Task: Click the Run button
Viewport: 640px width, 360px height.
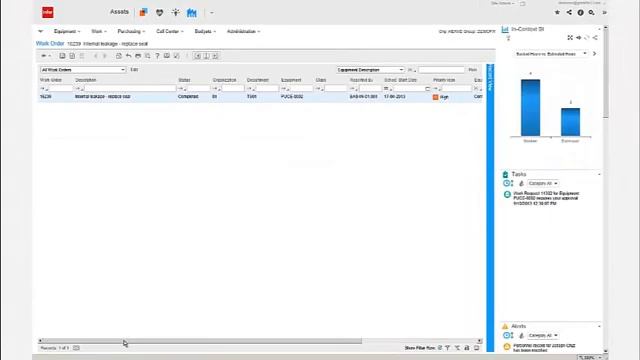Action: (472, 70)
